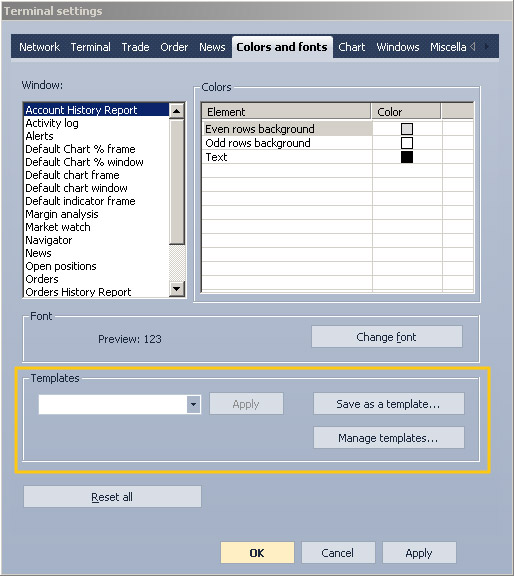Open the Chart tab
Screen dimensions: 514x576
click(352, 47)
